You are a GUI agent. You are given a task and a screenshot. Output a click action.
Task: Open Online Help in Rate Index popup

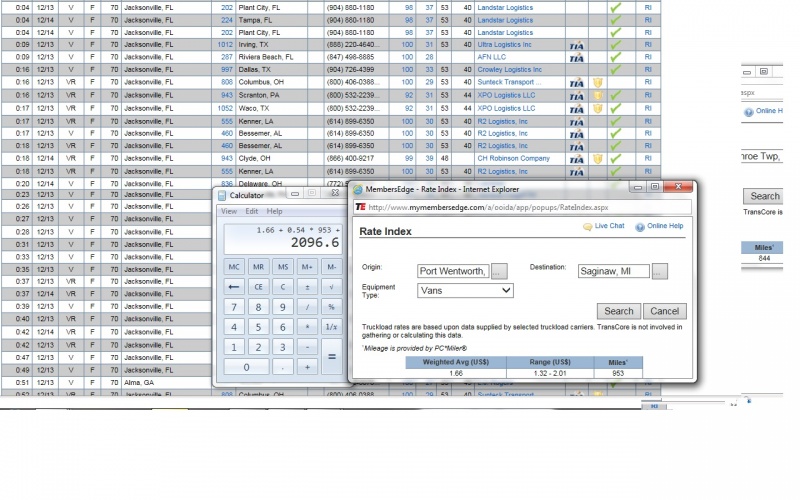(x=659, y=226)
